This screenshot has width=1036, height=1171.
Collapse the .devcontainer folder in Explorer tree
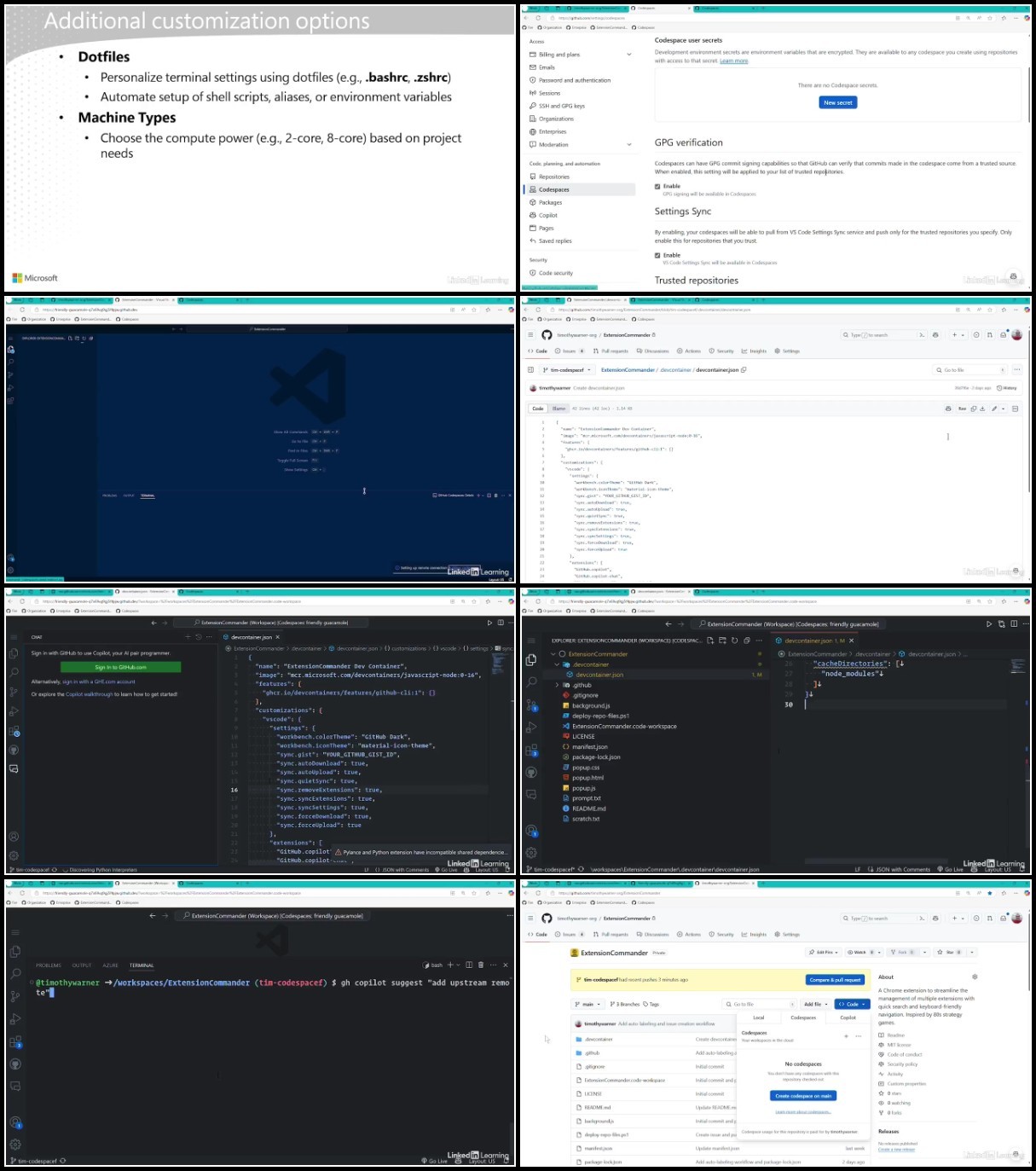557,664
